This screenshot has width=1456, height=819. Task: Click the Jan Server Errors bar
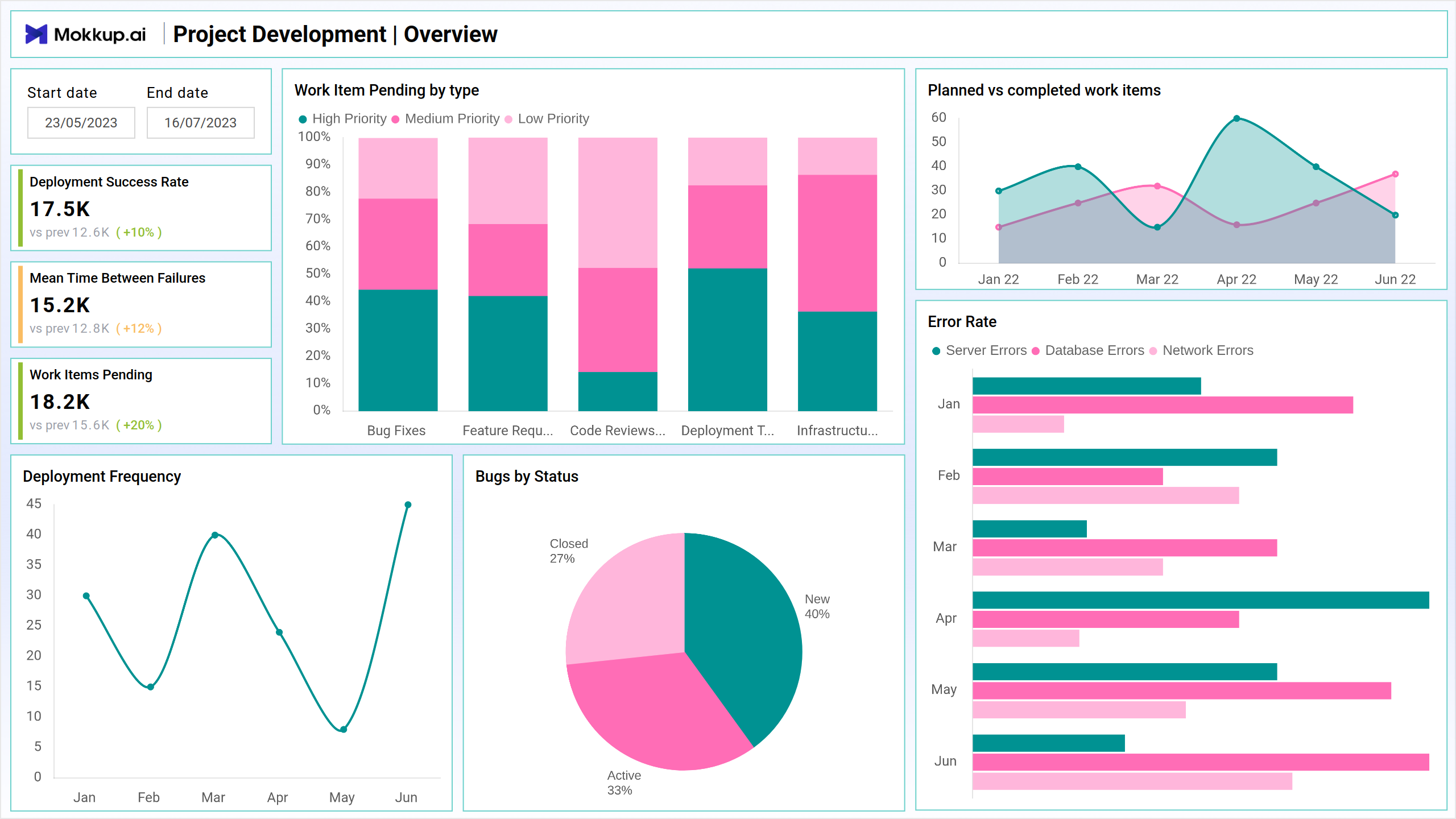coord(1086,386)
